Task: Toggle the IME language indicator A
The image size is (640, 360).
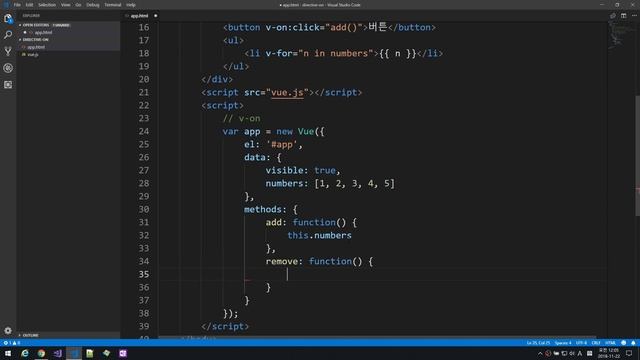Action: coord(580,353)
